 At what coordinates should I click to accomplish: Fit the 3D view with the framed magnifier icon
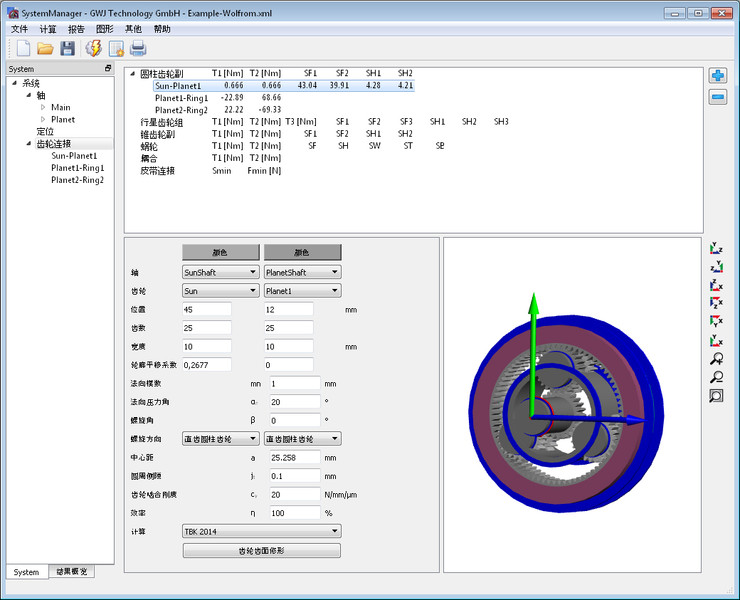point(716,396)
